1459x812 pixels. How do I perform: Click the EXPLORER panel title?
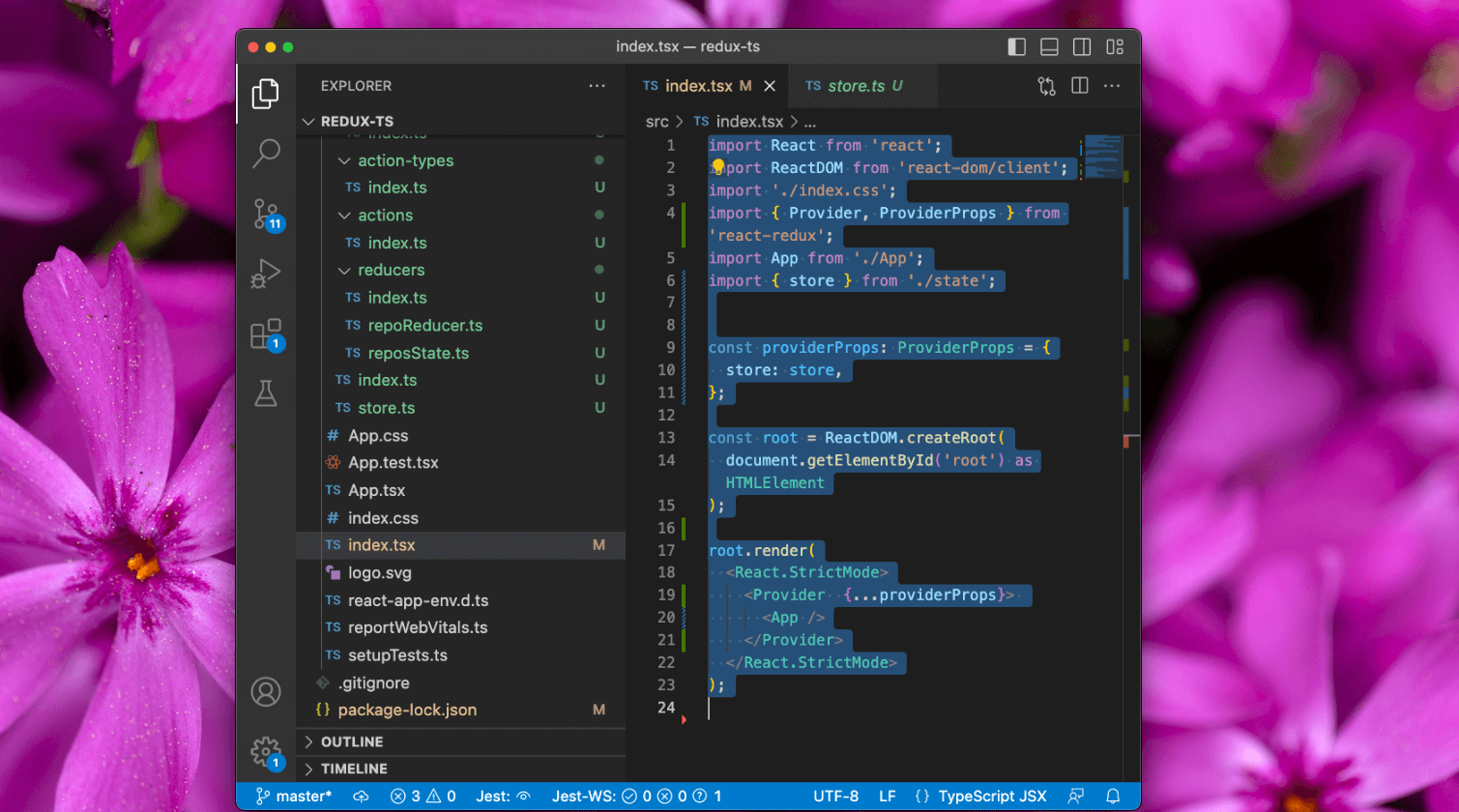356,86
